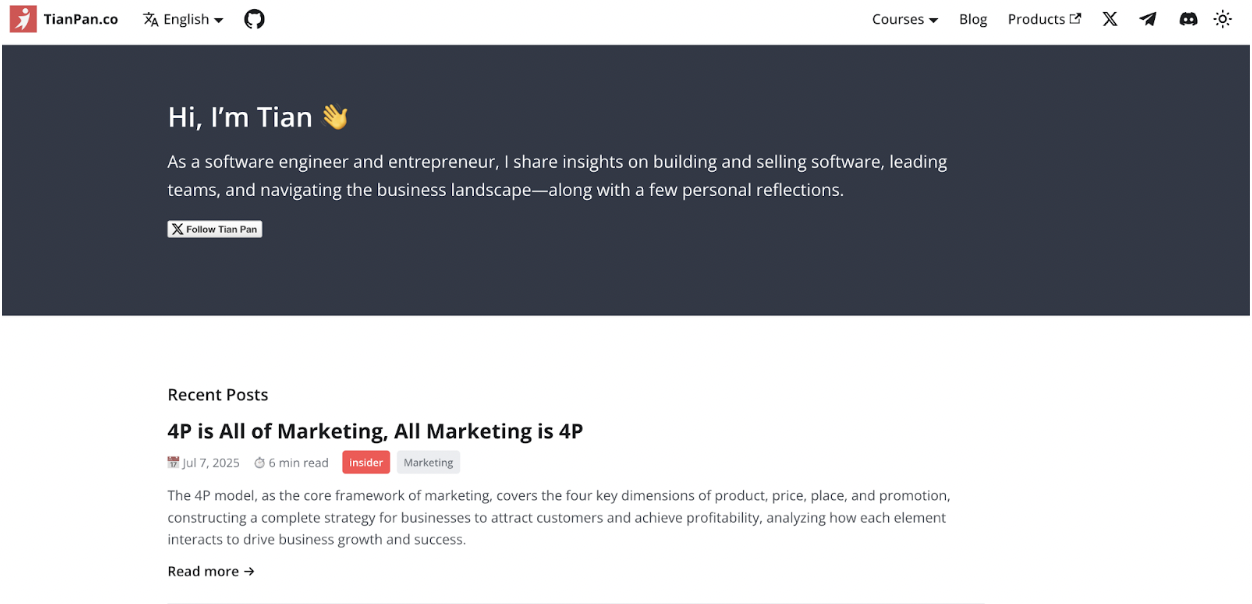Click the external link icon beside Products

click(1076, 19)
